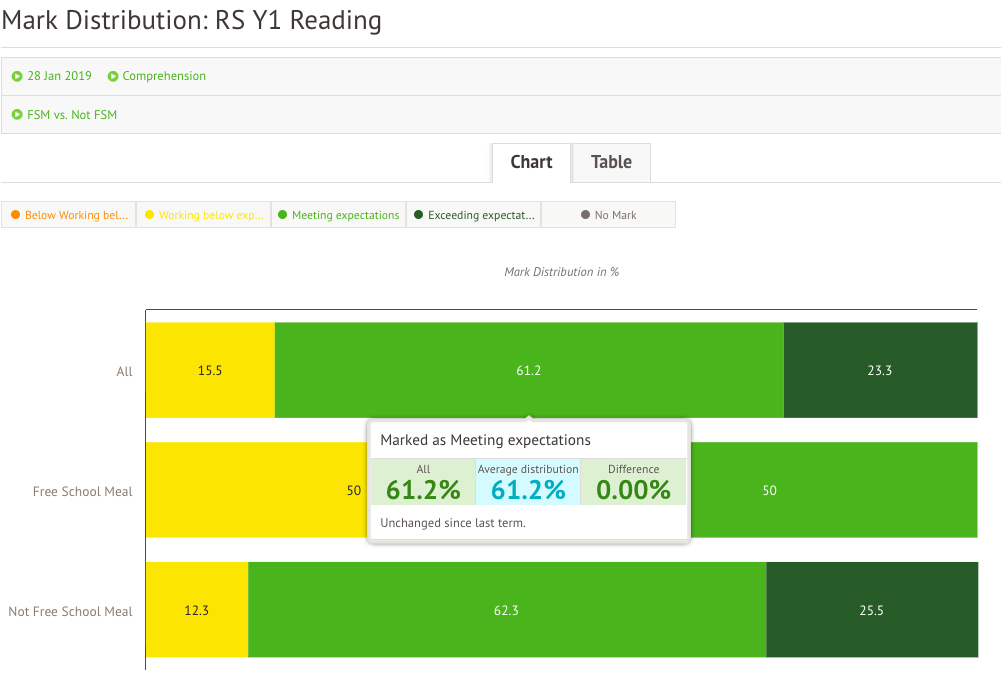Screen dimensions: 1001x682
Task: Click the dark green 25.5 segment
Action: [x=872, y=610]
